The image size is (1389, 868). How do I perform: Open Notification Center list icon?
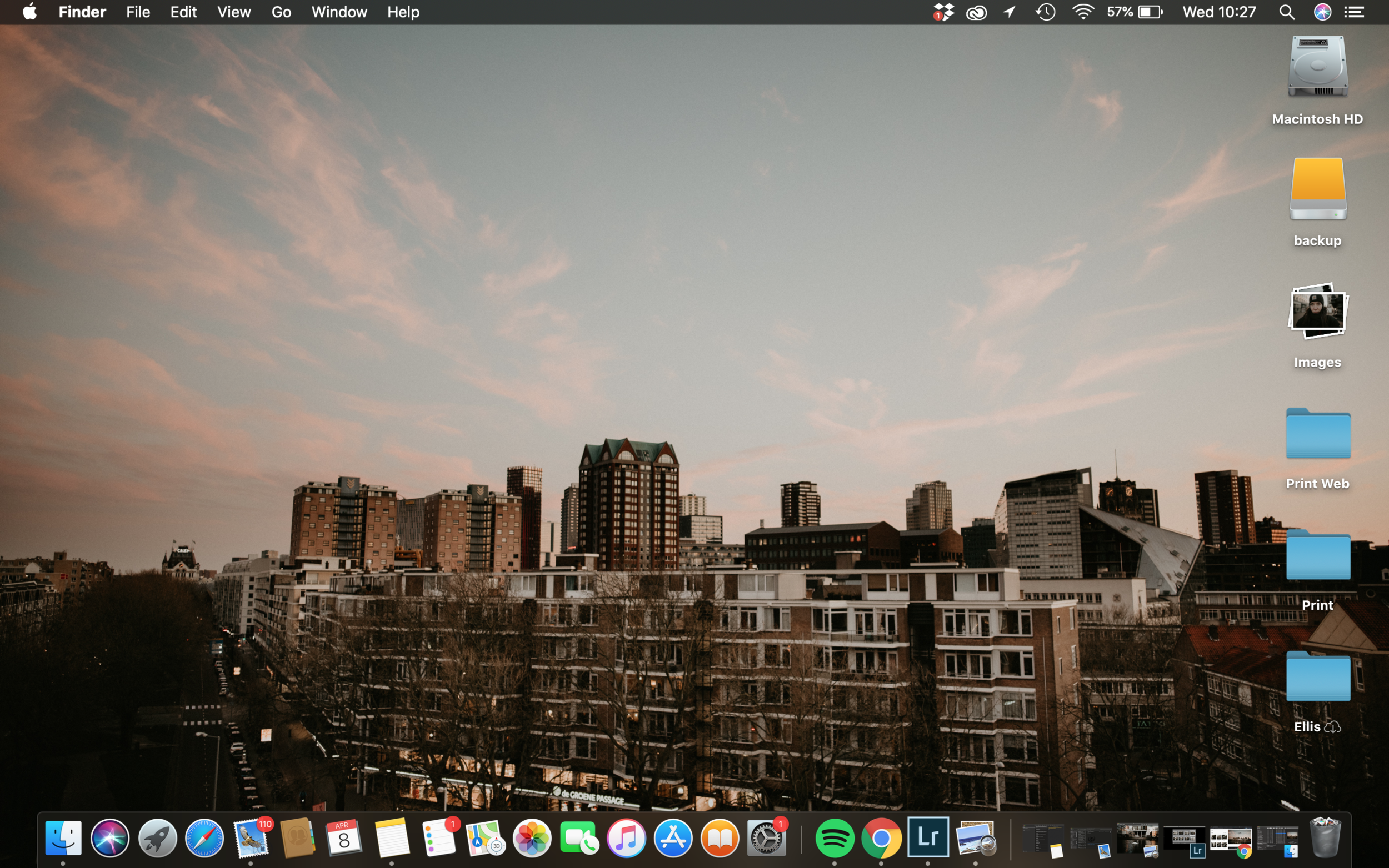[1355, 12]
